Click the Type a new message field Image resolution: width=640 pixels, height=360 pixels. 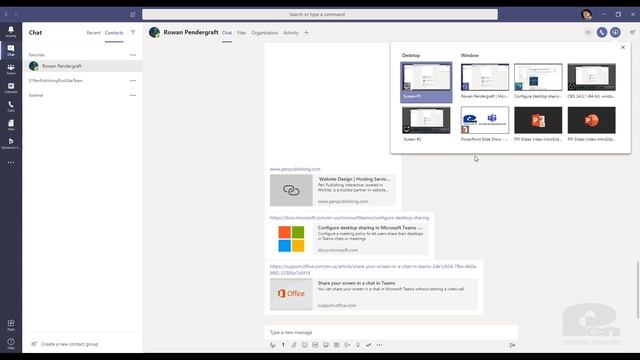(391, 332)
